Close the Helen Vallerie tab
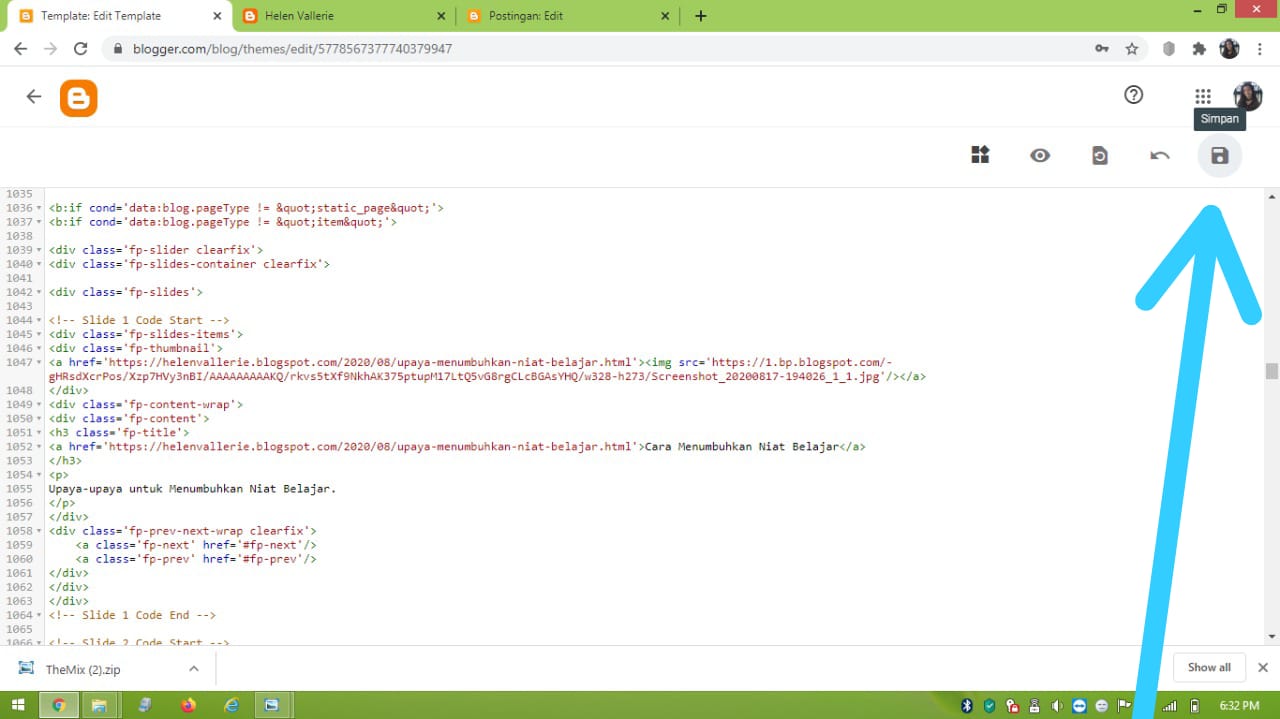The height and width of the screenshot is (719, 1280). pos(441,16)
